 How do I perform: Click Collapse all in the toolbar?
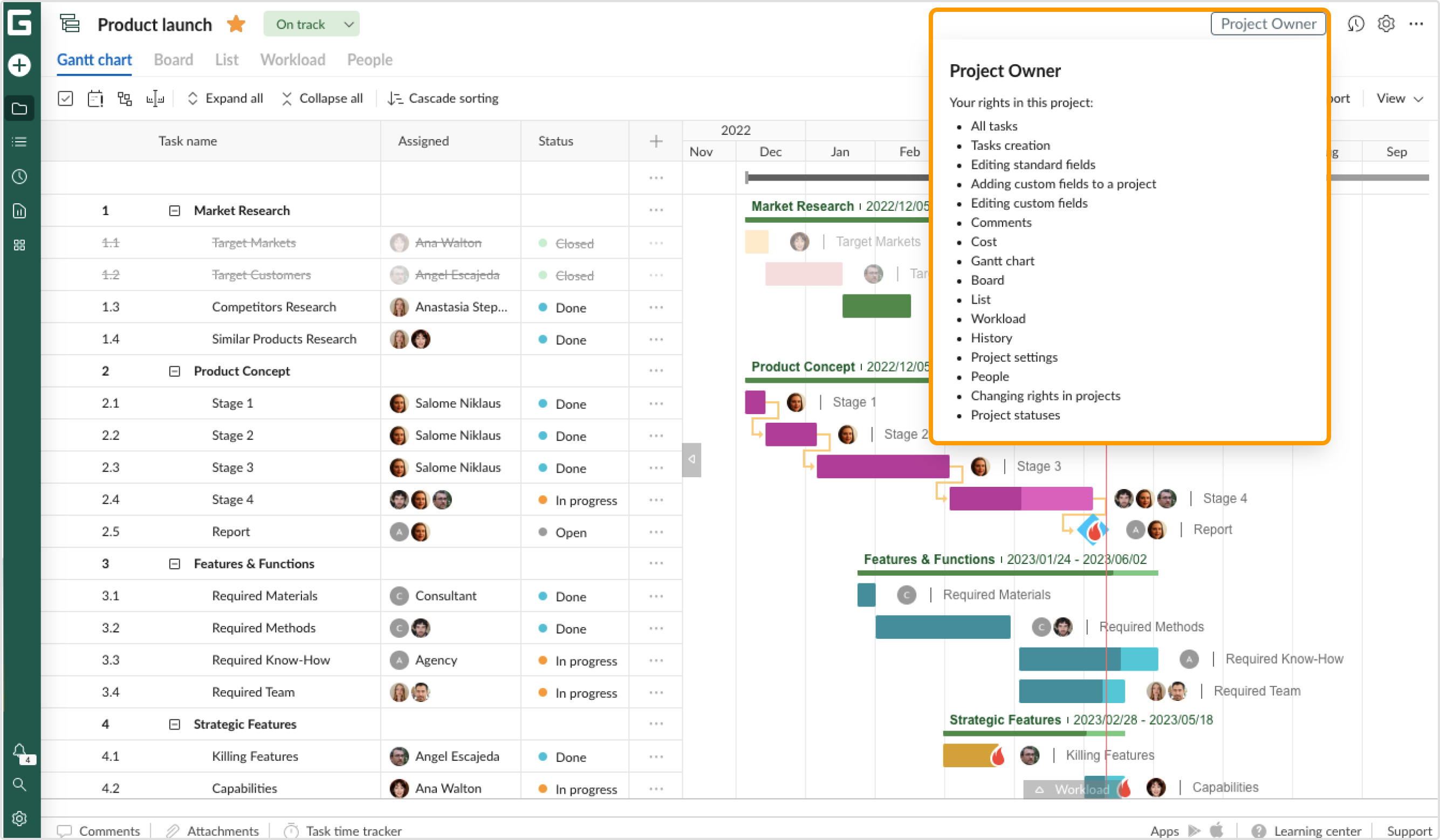pos(323,98)
